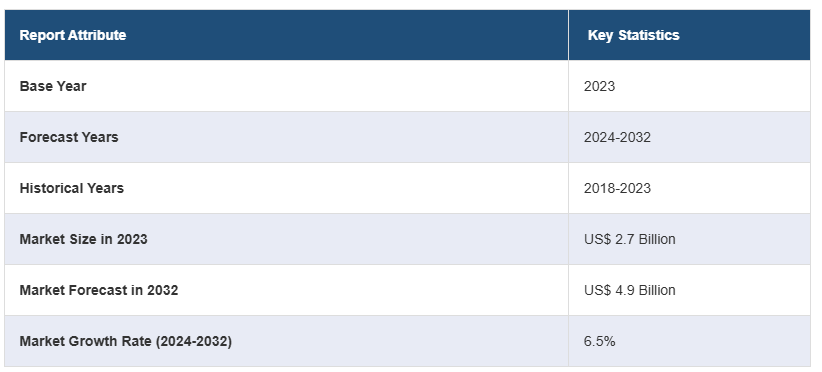Screen dimensions: 822x372
Task: Select the Base Year label cell
Action: click(286, 86)
